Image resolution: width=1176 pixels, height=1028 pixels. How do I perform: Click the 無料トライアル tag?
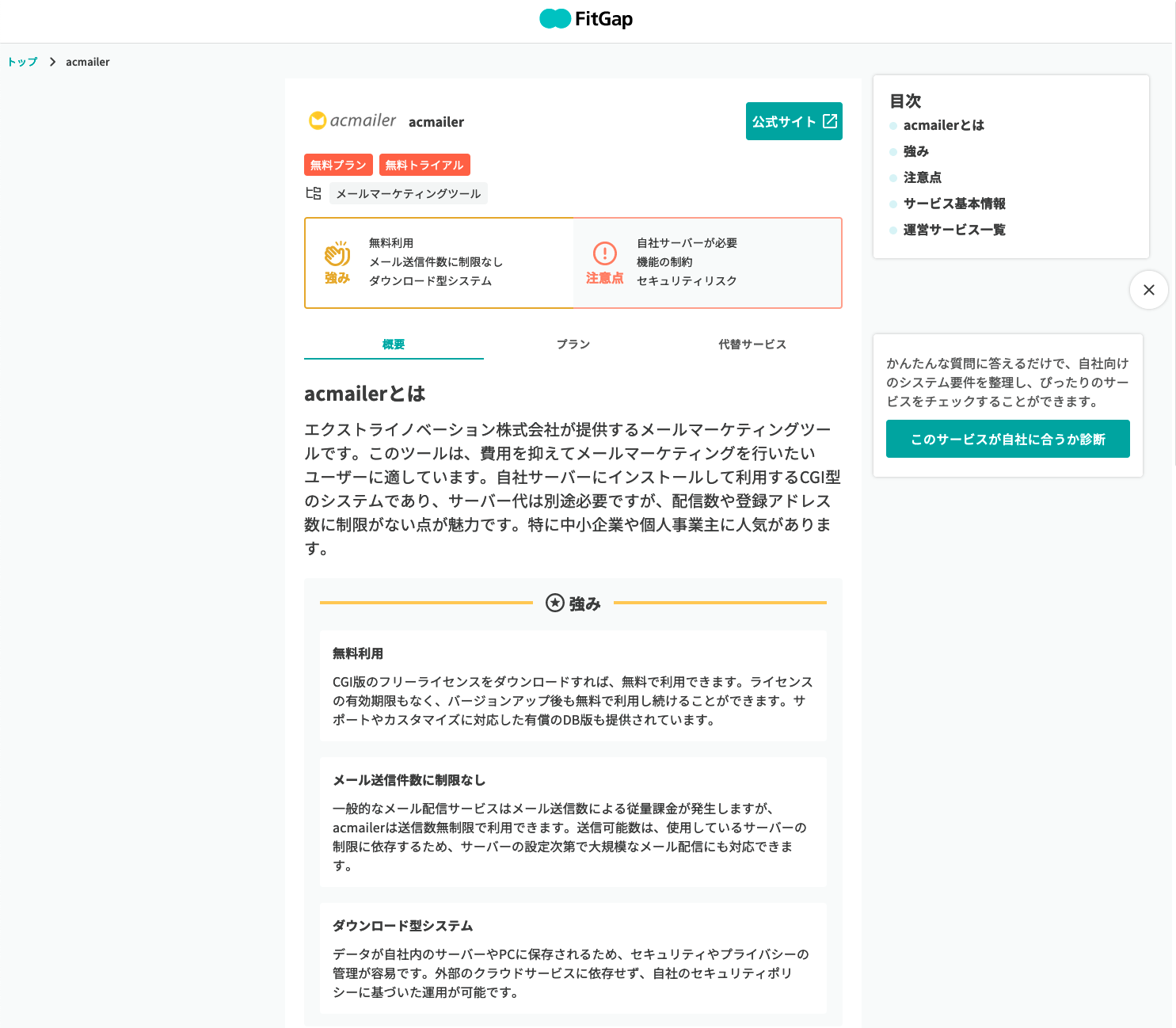pyautogui.click(x=424, y=165)
